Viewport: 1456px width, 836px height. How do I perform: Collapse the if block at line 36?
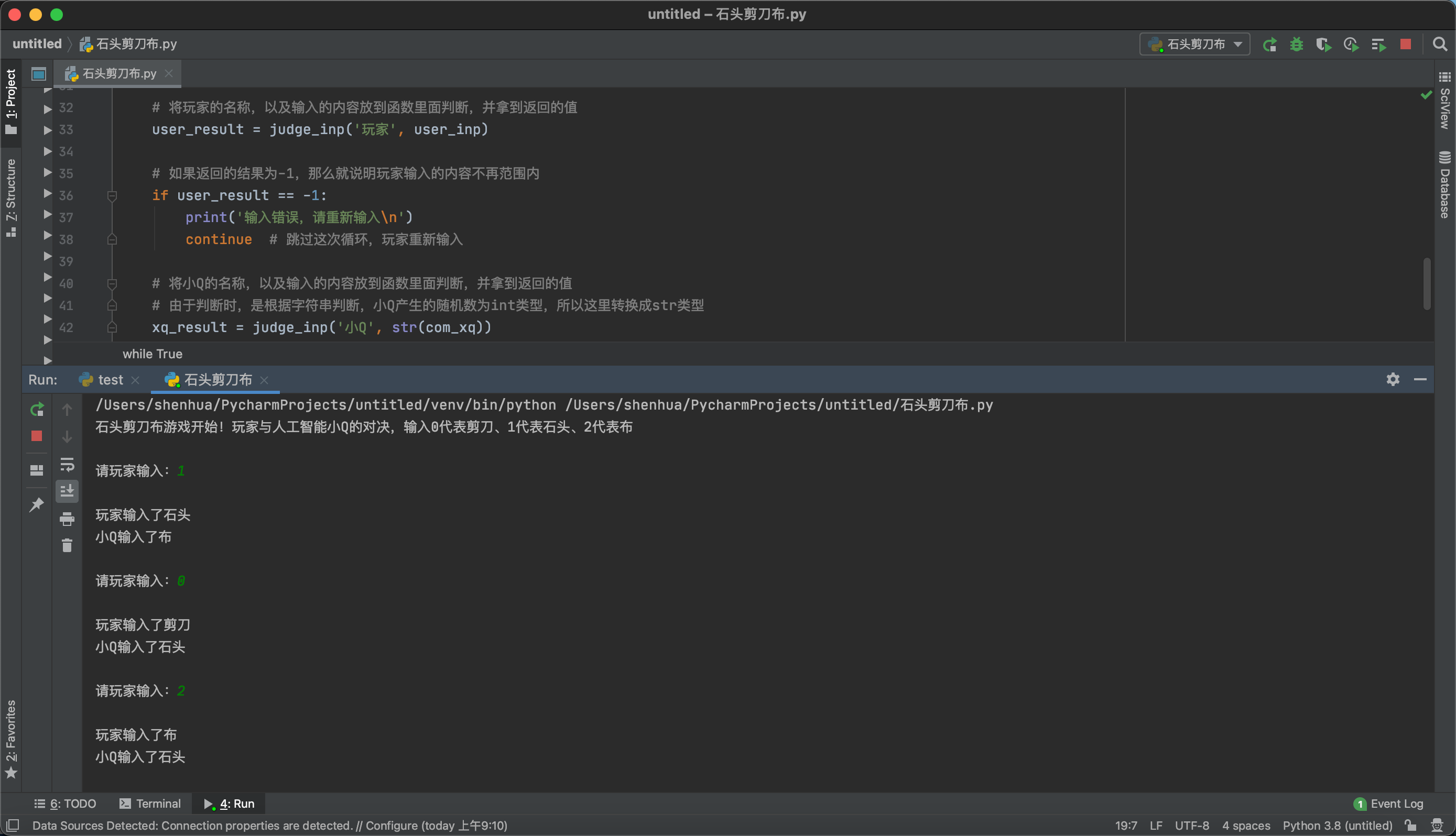point(112,196)
